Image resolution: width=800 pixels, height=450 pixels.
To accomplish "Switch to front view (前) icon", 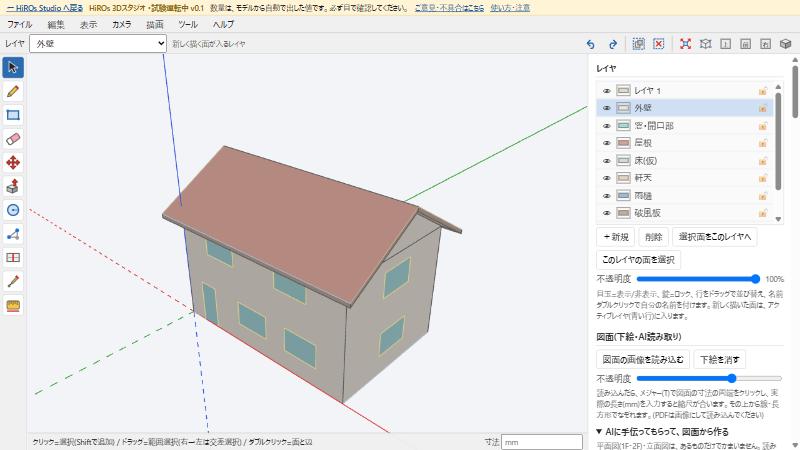I will (745, 44).
